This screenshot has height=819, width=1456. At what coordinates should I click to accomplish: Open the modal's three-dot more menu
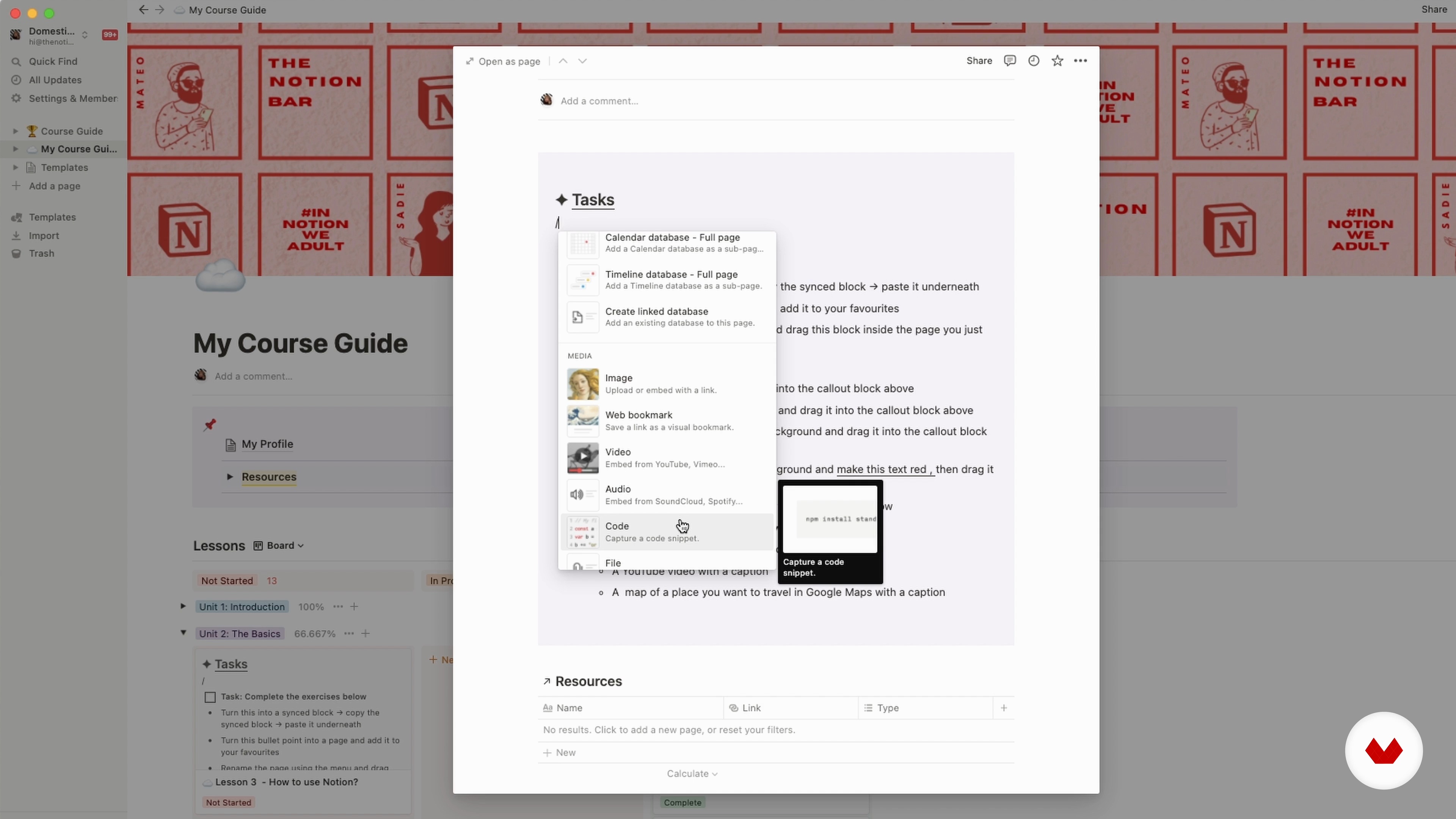coord(1080,61)
